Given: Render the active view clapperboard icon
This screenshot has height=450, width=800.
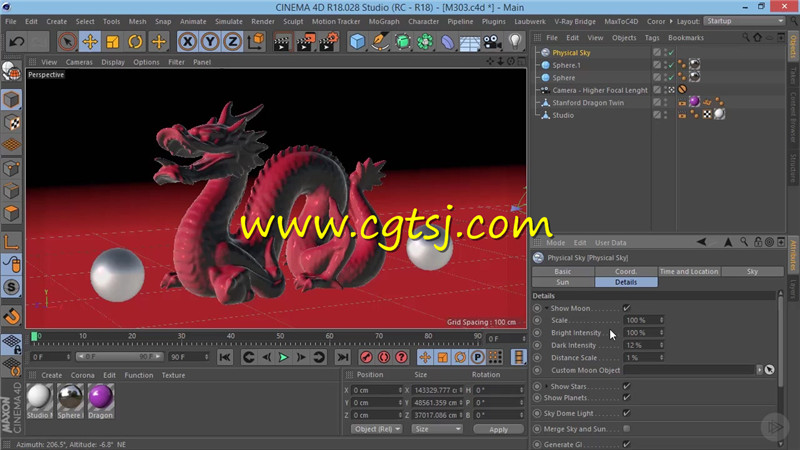Looking at the screenshot, I should click(281, 42).
